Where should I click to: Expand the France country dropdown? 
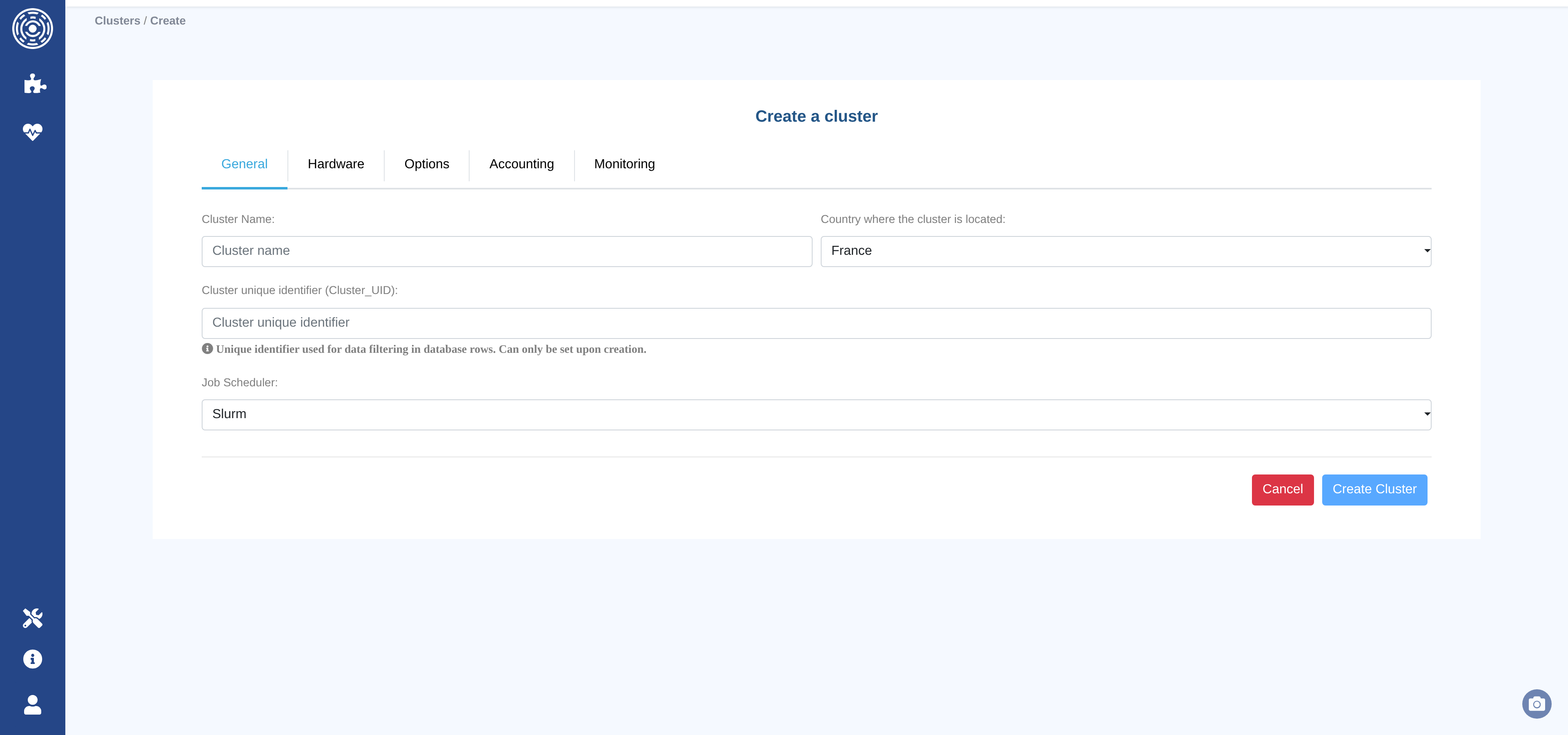pyautogui.click(x=1125, y=251)
